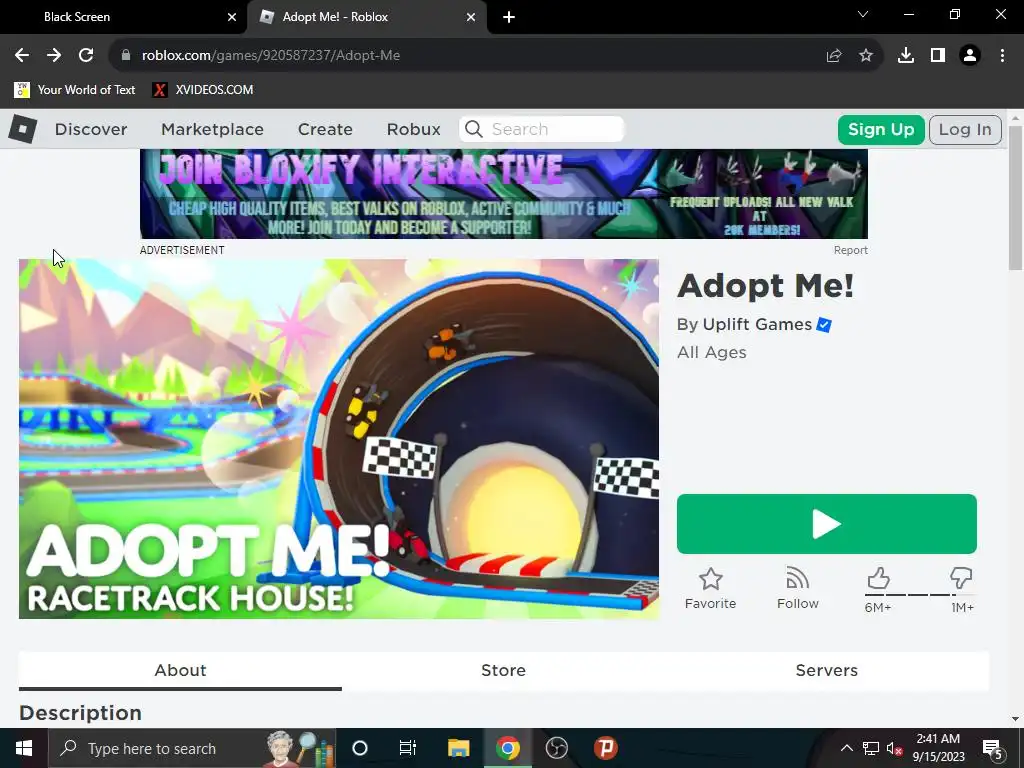This screenshot has height=768, width=1024.
Task: Click the green Play game button
Action: click(x=826, y=524)
